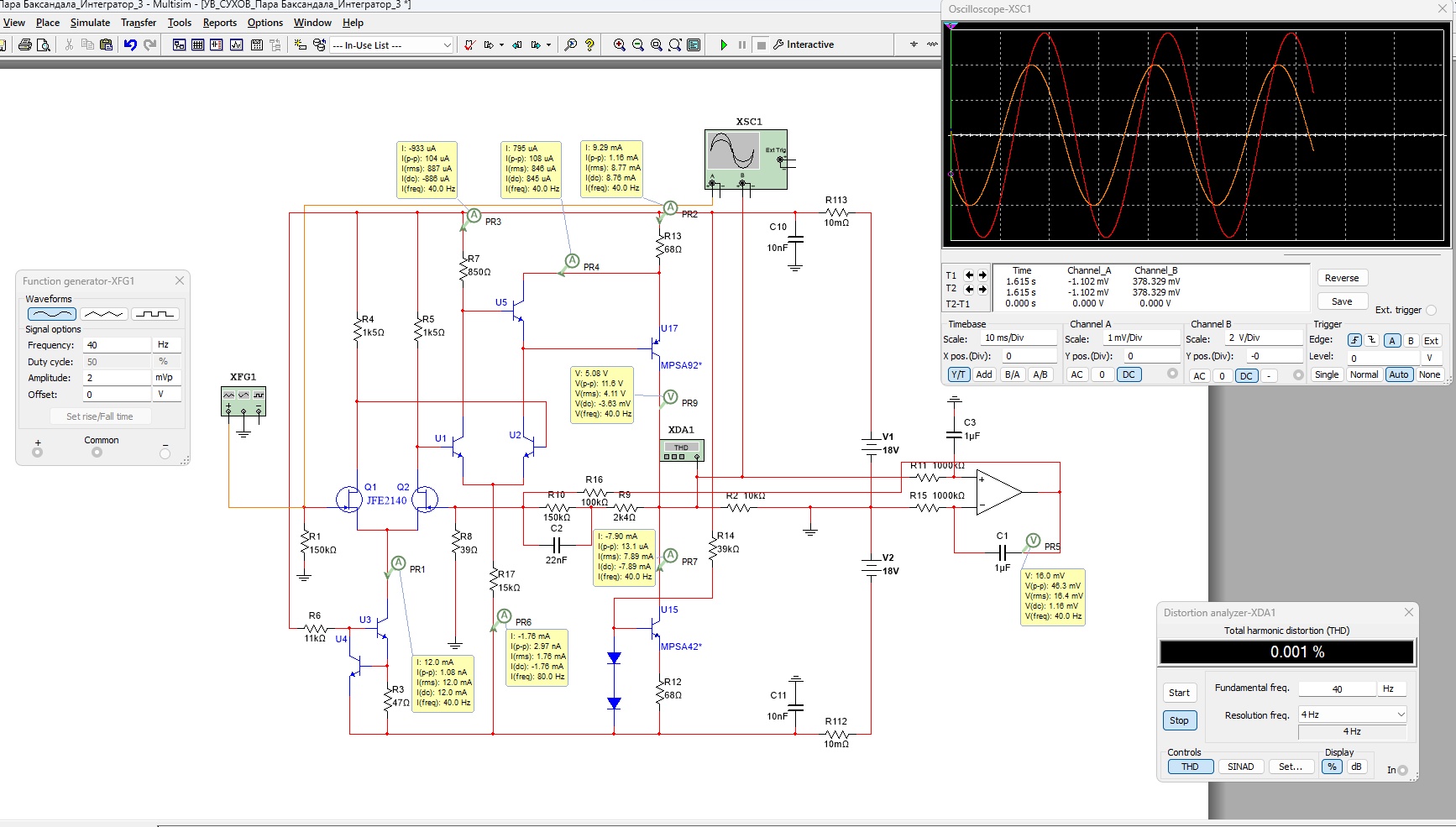The image size is (1456, 827).
Task: Expand the Resolution freq. dropdown
Action: click(x=1400, y=714)
